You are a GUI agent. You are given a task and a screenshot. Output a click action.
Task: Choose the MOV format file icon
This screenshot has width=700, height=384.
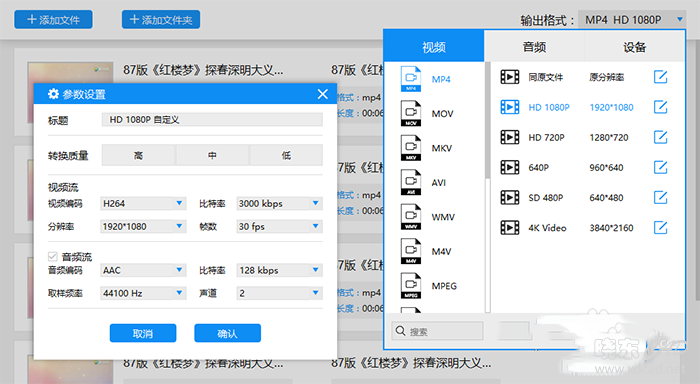tap(411, 113)
